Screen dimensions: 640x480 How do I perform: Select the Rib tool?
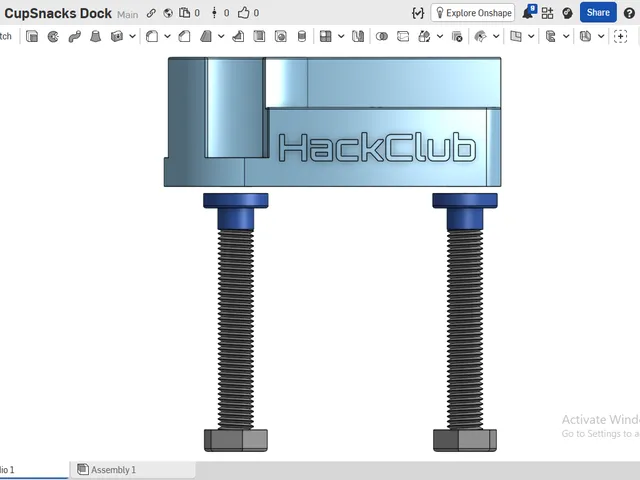[x=238, y=36]
